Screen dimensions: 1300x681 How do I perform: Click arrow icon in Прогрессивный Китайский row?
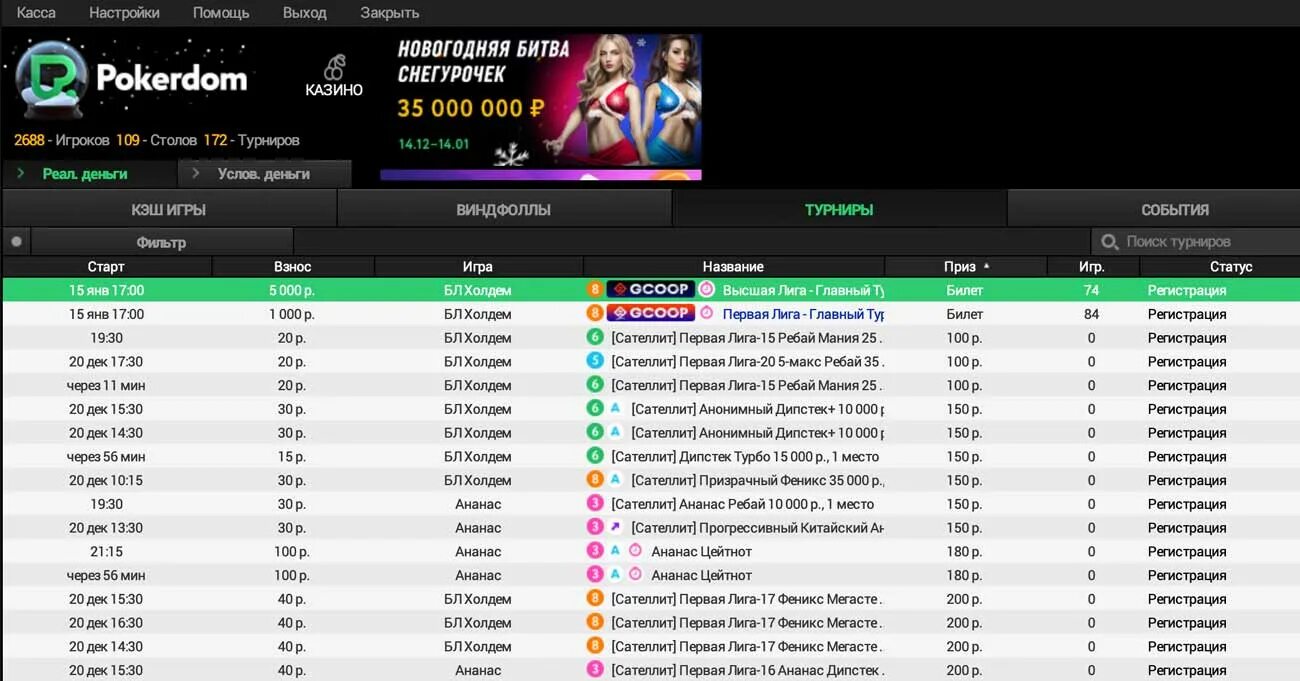[615, 527]
